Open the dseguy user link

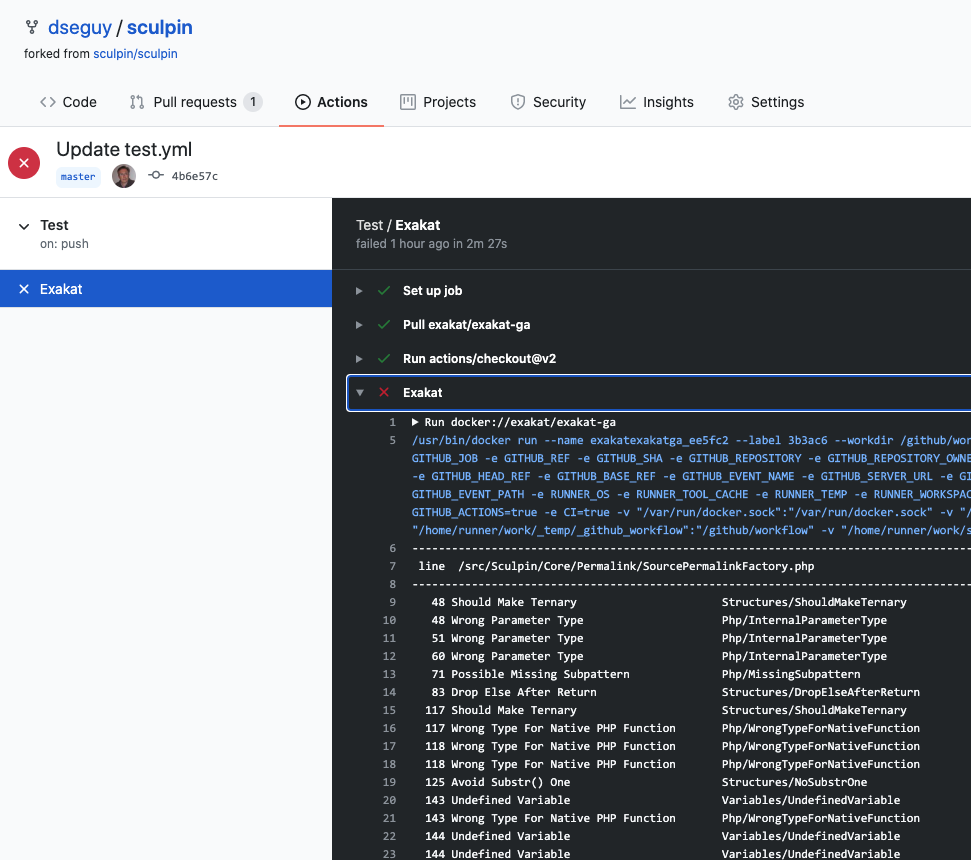pos(80,27)
